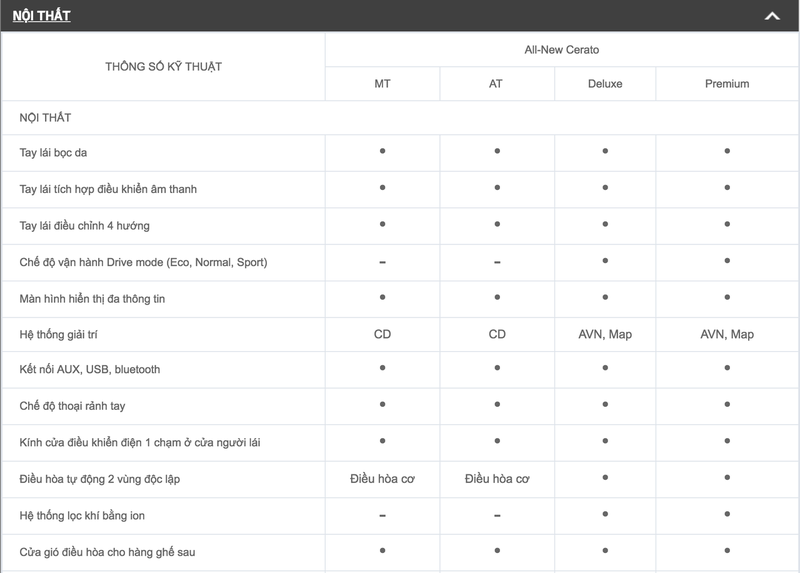Click MT dash for Hệ thống lọc khí
The width and height of the screenshot is (800, 573).
point(382,516)
